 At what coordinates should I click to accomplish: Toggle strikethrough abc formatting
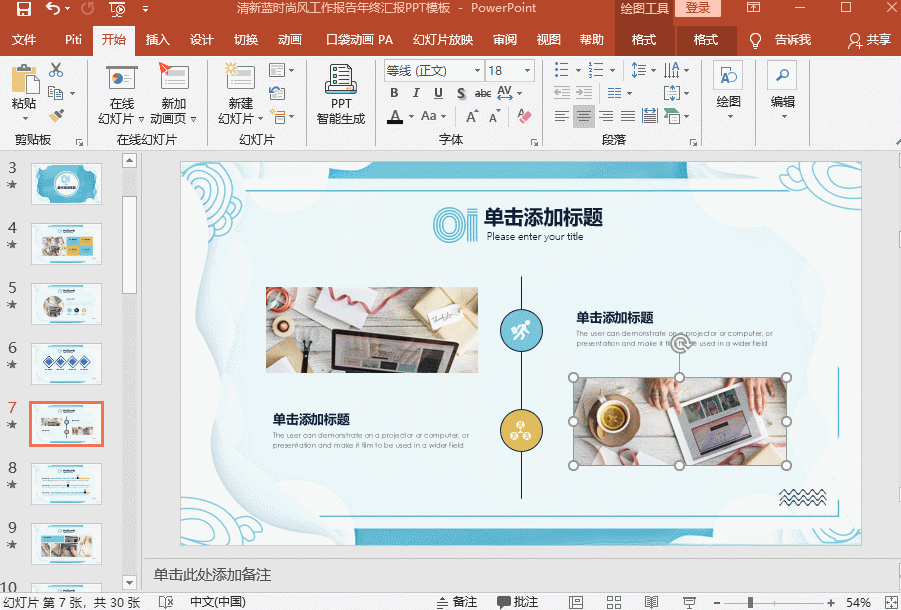tap(483, 93)
